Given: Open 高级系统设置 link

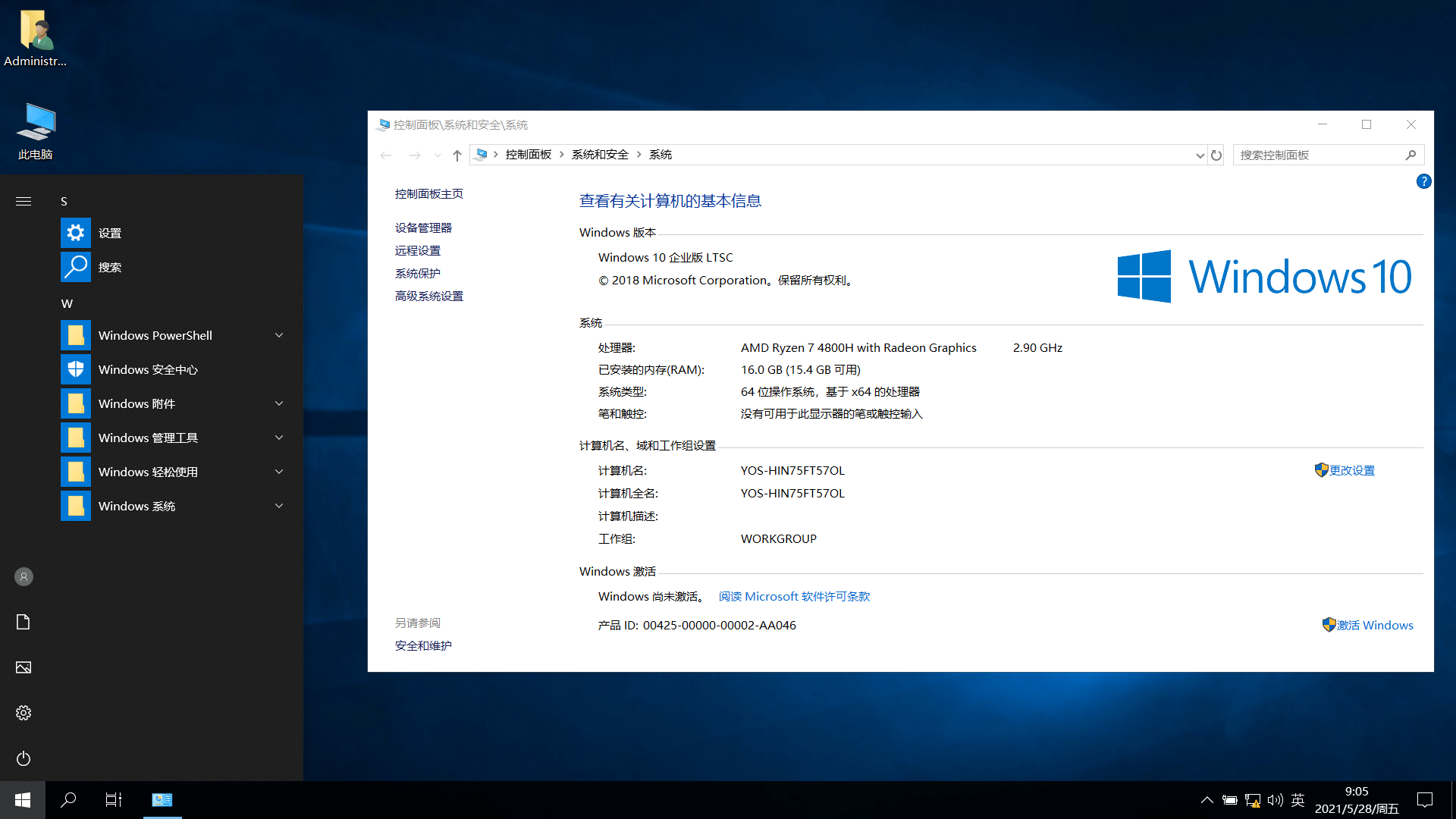Looking at the screenshot, I should tap(429, 297).
